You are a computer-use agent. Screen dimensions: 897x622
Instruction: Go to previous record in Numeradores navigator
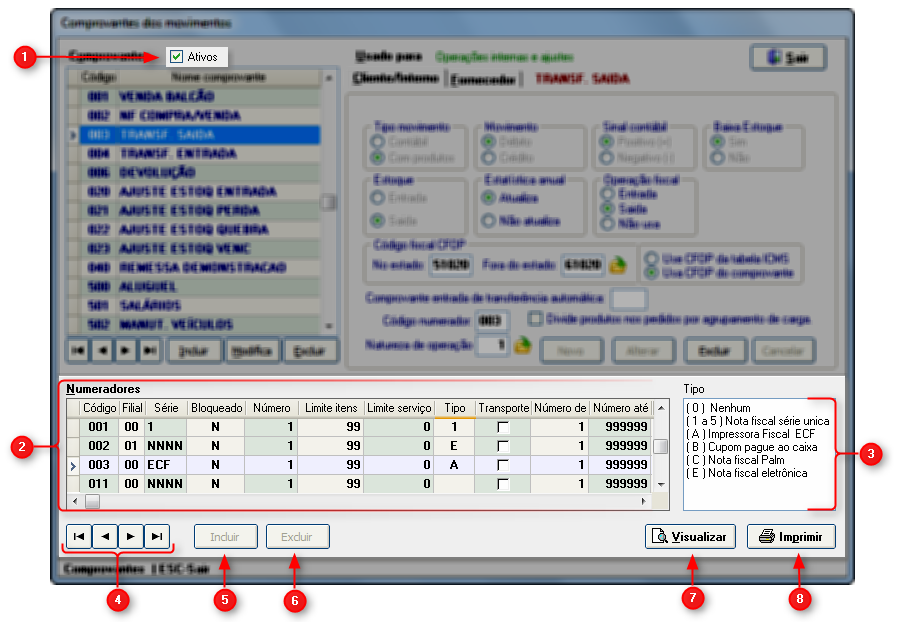tap(105, 536)
